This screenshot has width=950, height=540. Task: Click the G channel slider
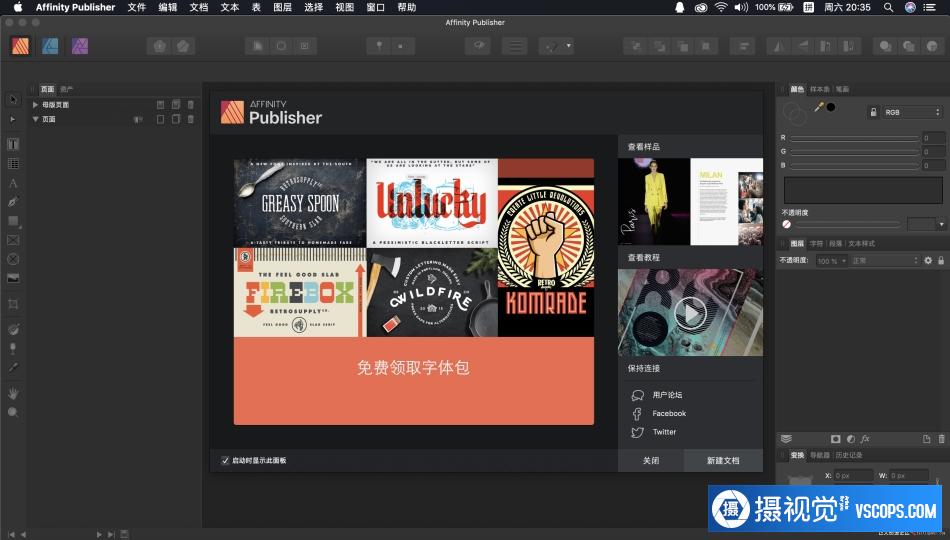854,152
